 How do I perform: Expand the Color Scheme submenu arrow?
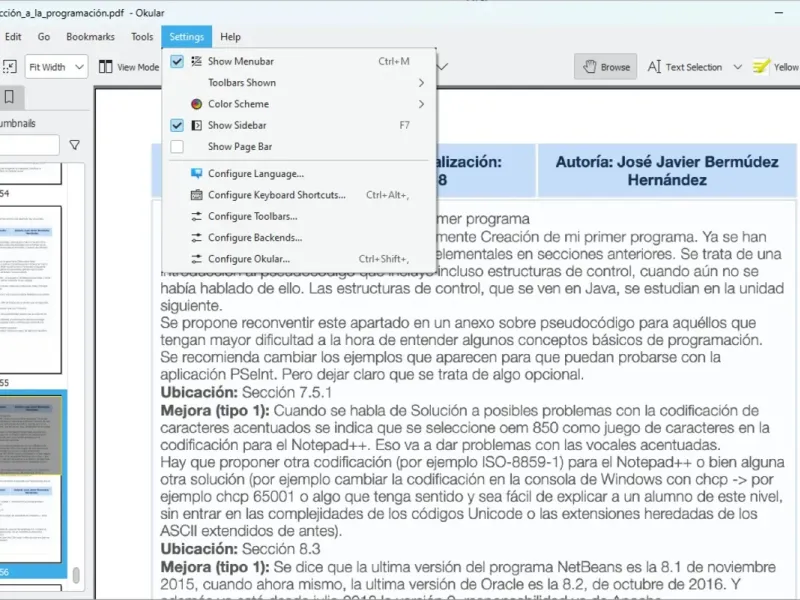[x=421, y=104]
